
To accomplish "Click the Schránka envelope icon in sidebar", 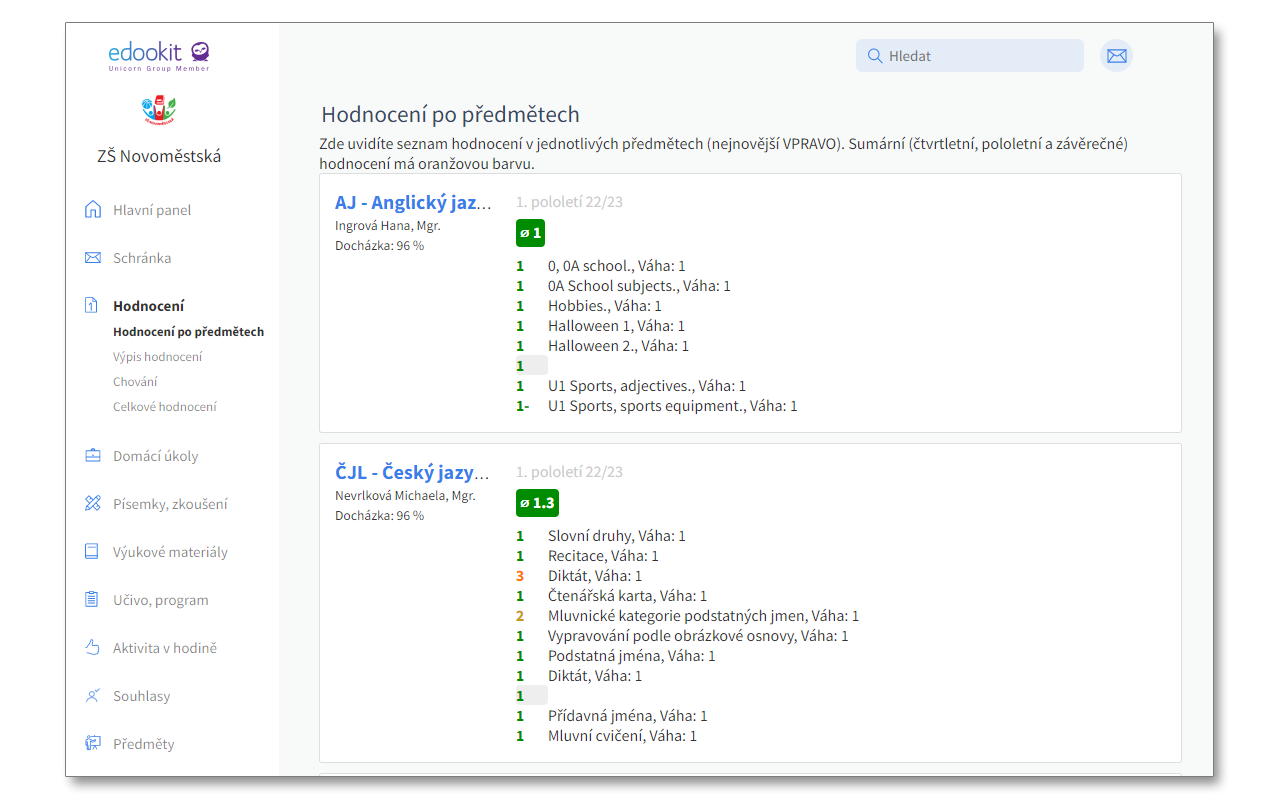I will tap(93, 258).
